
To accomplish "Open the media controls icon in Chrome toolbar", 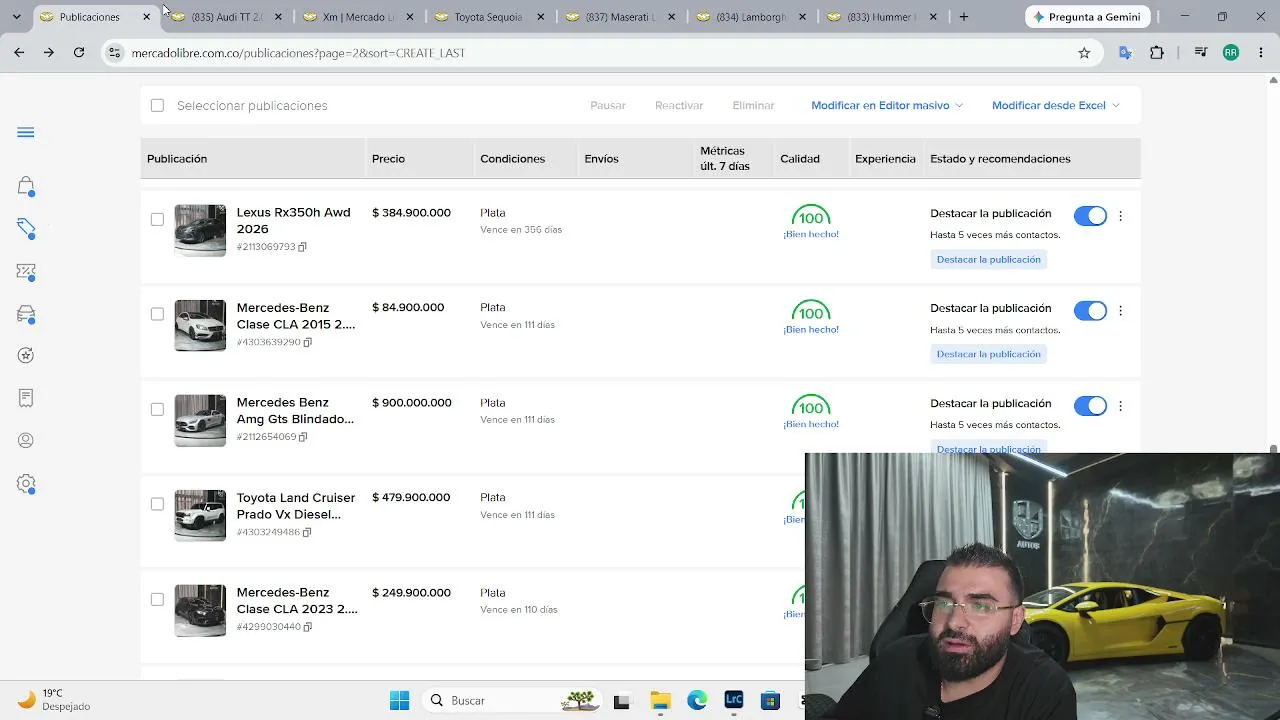I will pyautogui.click(x=1201, y=53).
